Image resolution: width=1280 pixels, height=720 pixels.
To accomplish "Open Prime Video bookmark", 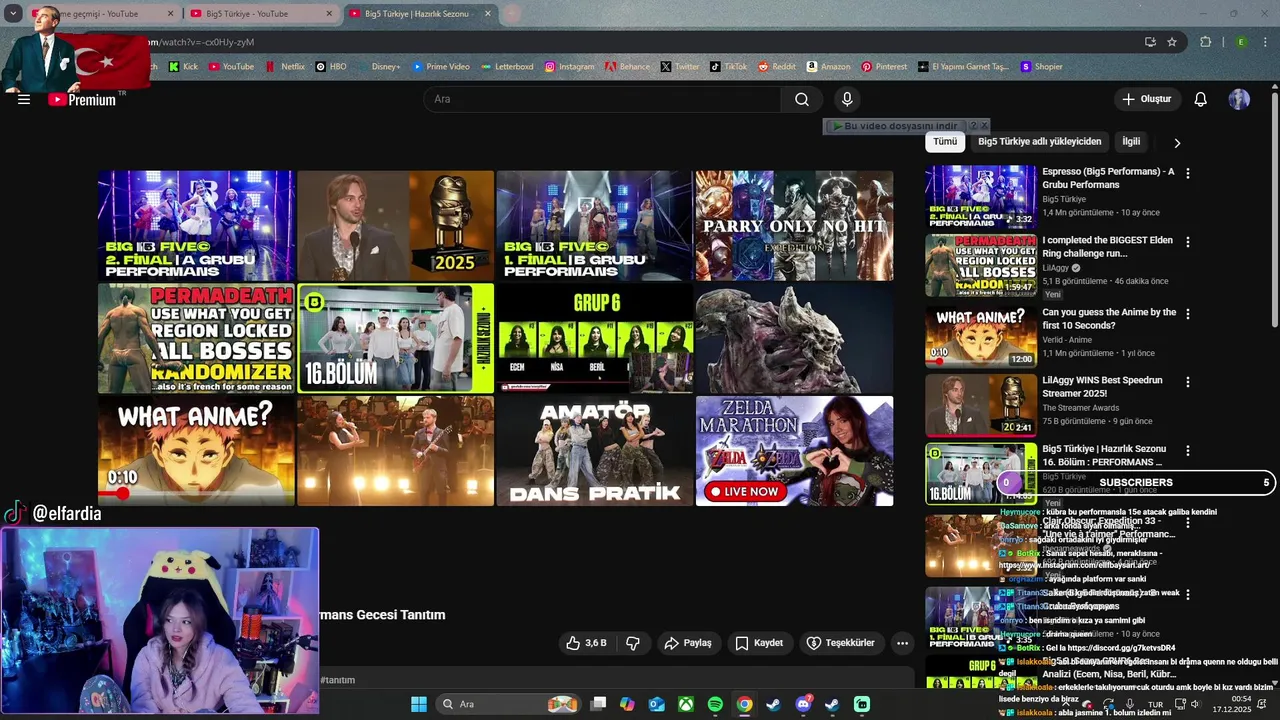I will coord(441,67).
